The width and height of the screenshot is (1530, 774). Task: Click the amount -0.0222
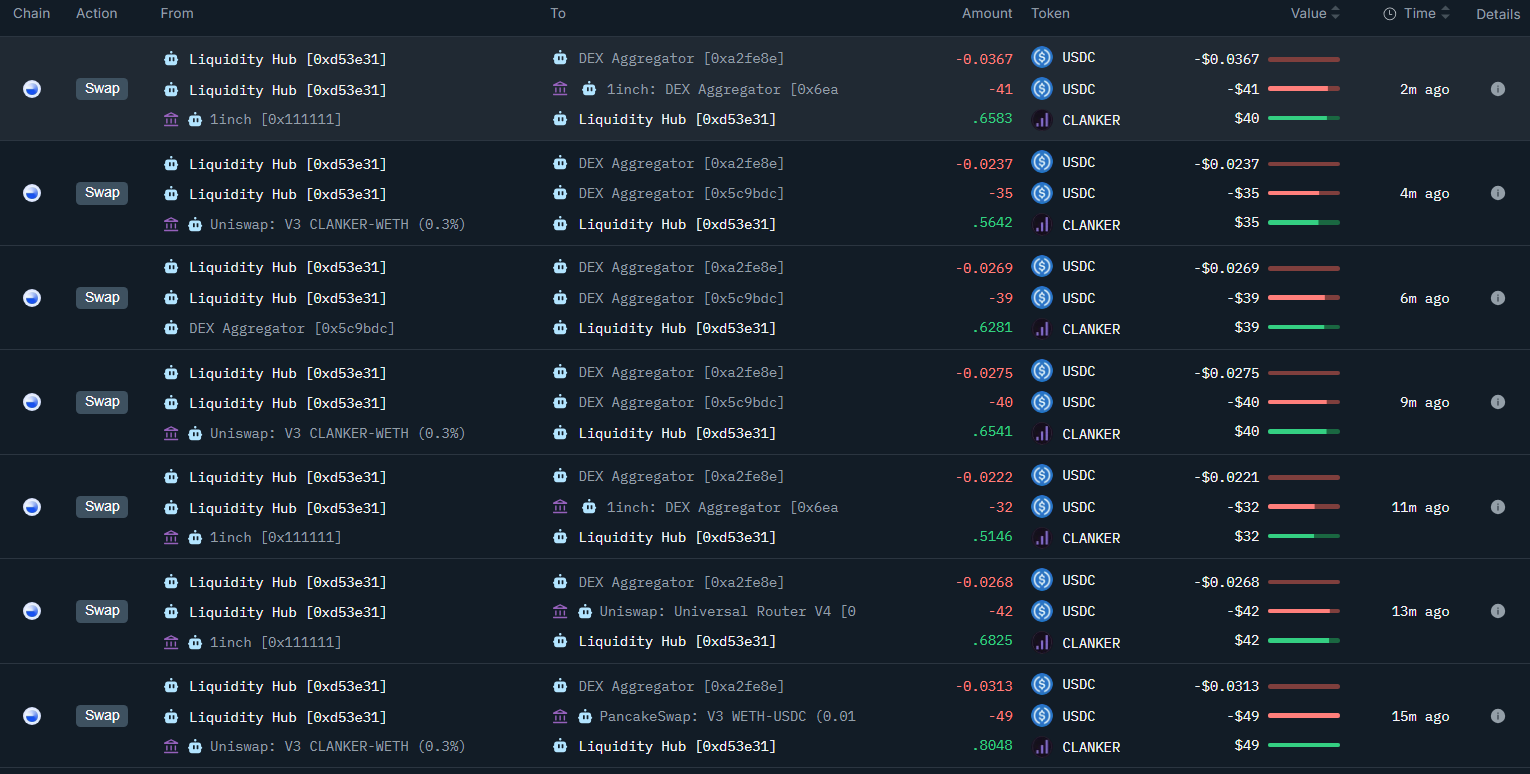(984, 477)
